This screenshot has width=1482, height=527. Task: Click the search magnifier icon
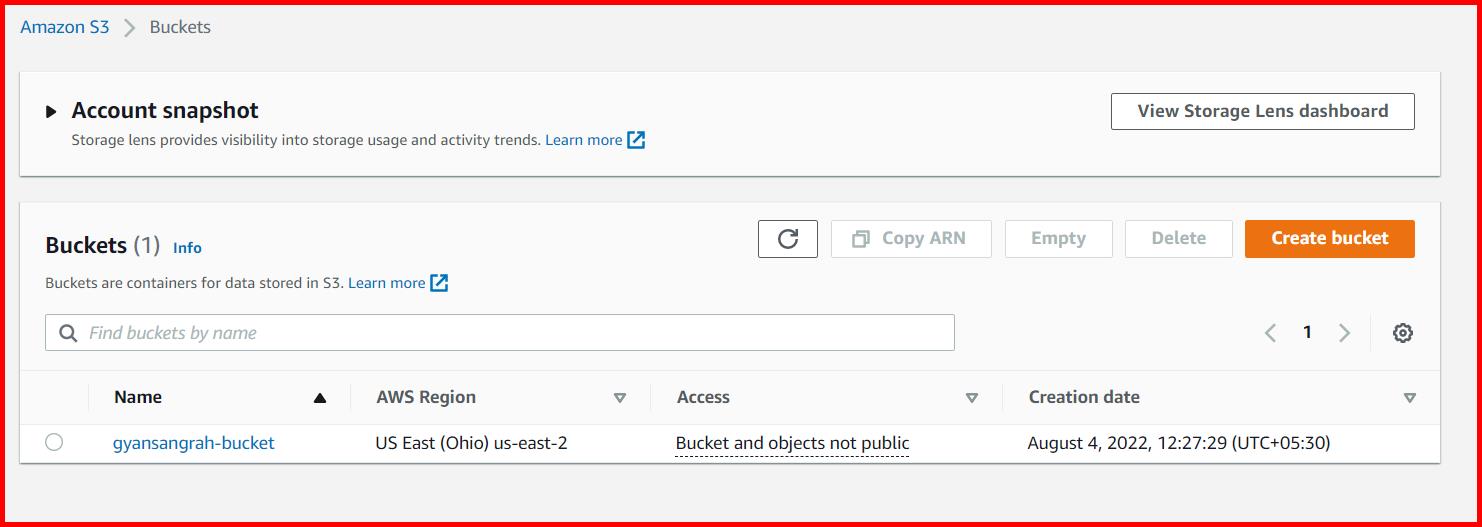[68, 333]
